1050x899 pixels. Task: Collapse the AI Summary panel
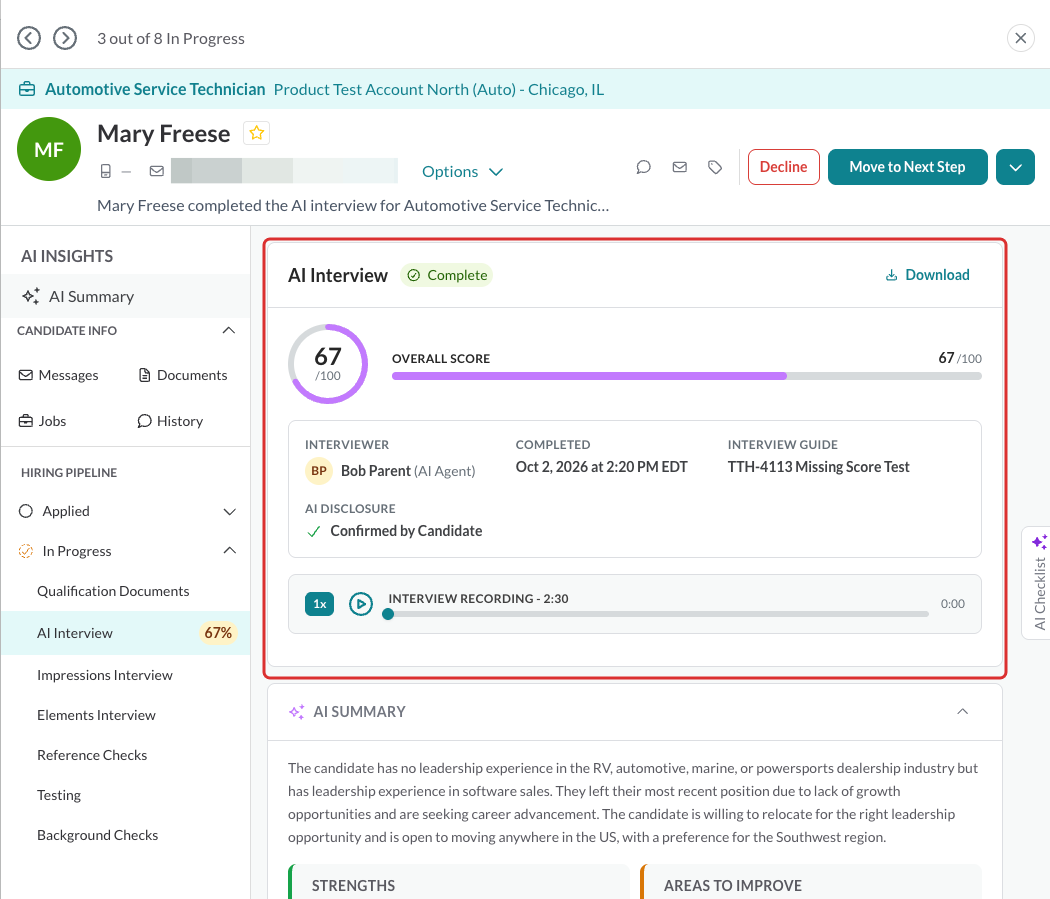pyautogui.click(x=962, y=712)
